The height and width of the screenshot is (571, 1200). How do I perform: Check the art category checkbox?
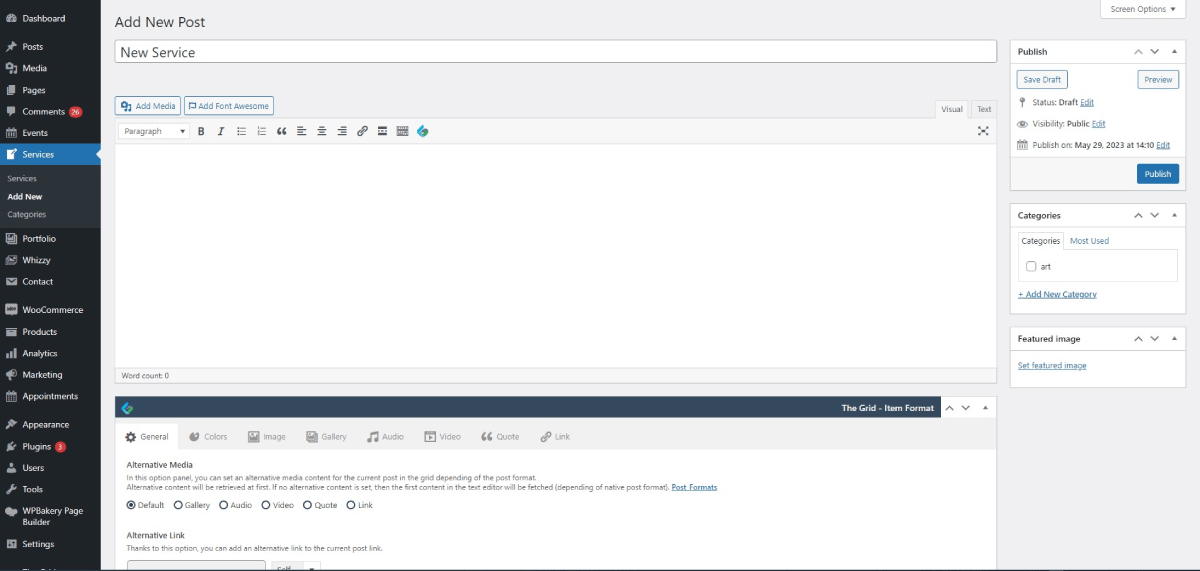point(1031,267)
